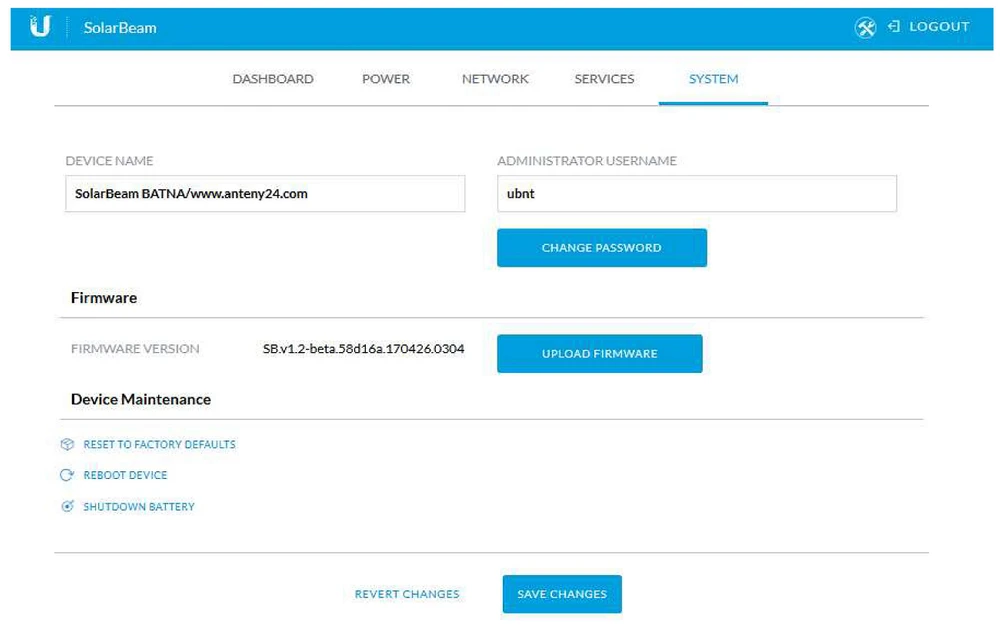Click Revert Changes
Screen dimensions: 1000x634
407,593
